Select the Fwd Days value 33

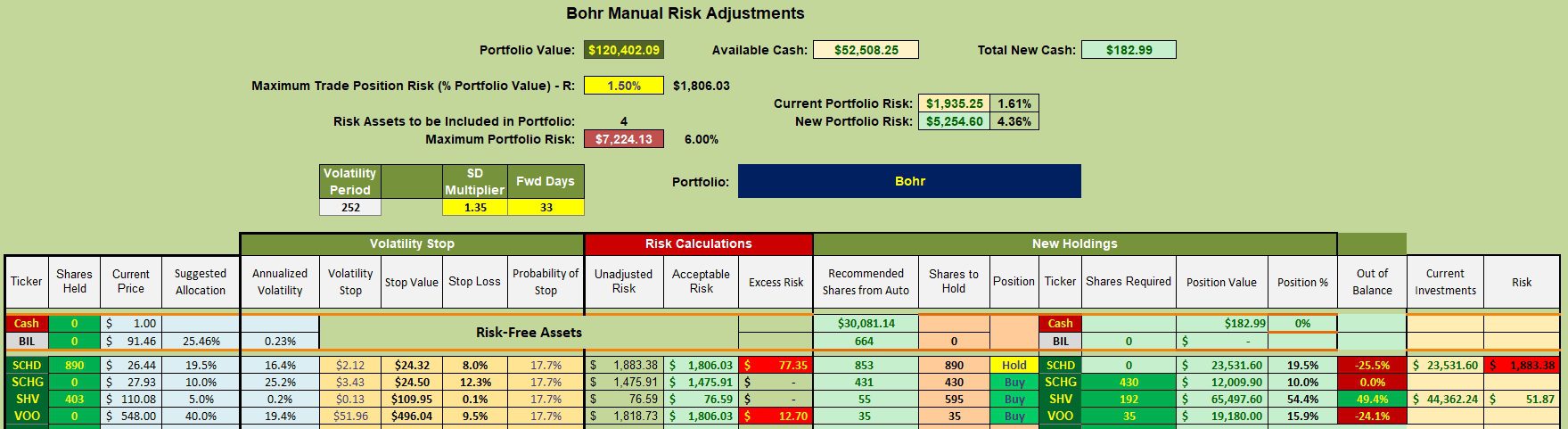(546, 207)
